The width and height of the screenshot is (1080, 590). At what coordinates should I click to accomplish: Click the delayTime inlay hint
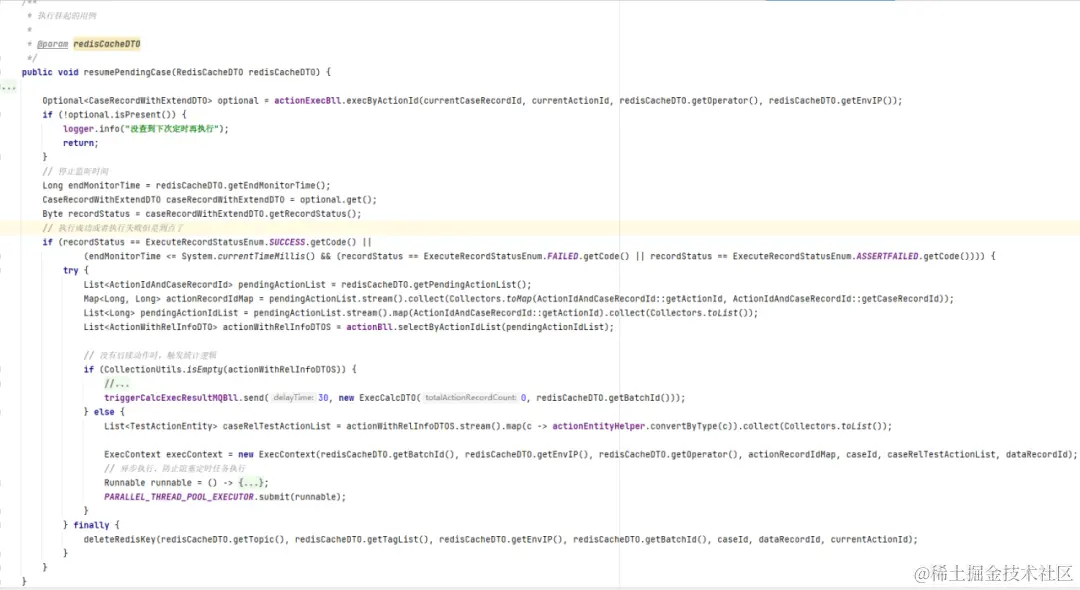click(293, 398)
